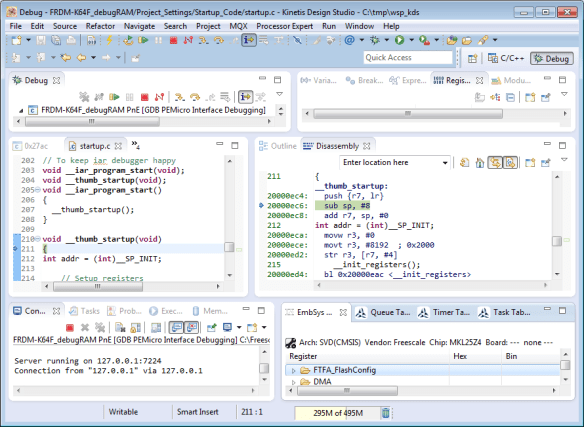
Task: Open the File menu
Action: [15, 26]
